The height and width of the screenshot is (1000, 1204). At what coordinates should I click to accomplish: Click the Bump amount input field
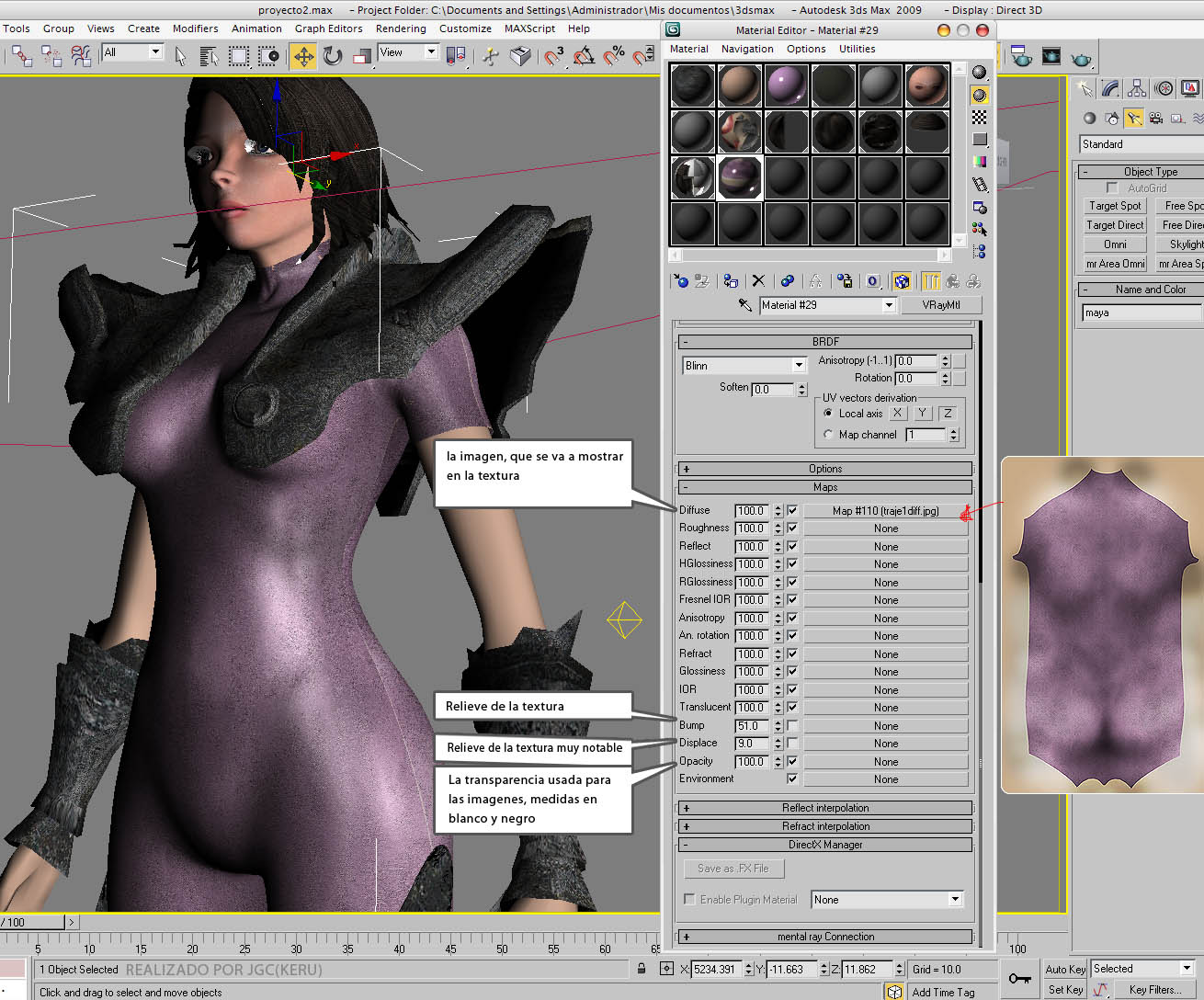point(753,726)
